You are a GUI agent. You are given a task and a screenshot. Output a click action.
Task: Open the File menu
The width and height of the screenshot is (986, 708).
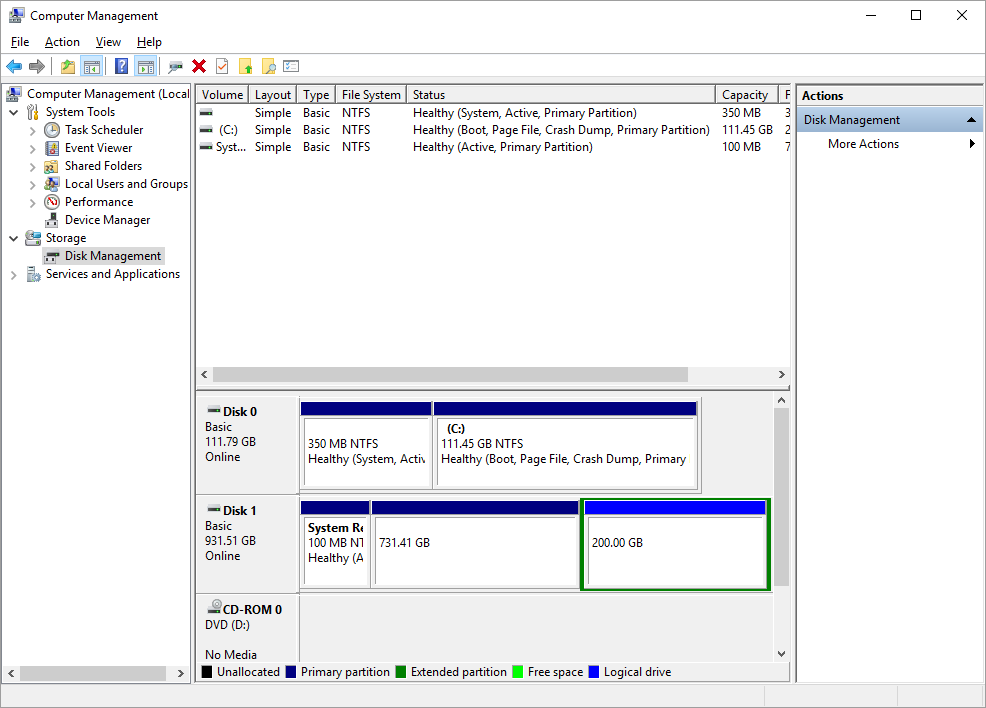[x=19, y=41]
